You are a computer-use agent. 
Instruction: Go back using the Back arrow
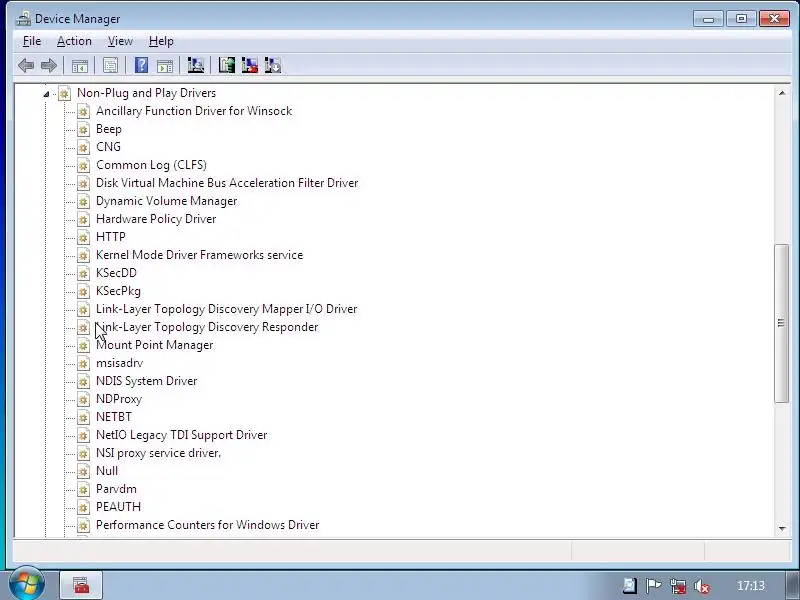[x=26, y=65]
